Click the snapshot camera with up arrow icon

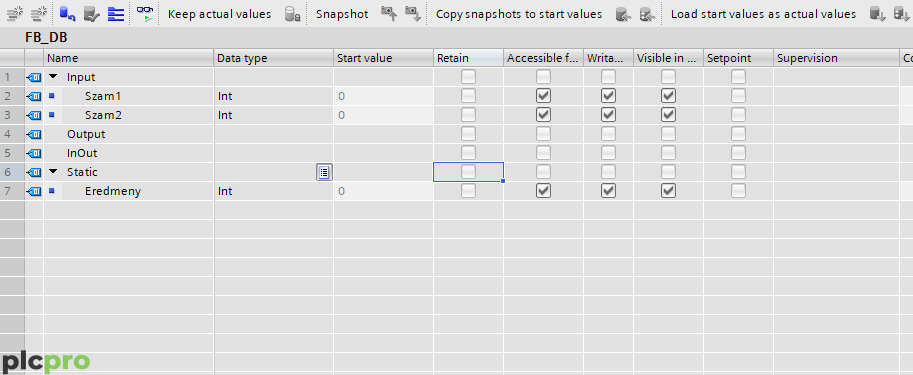click(389, 13)
